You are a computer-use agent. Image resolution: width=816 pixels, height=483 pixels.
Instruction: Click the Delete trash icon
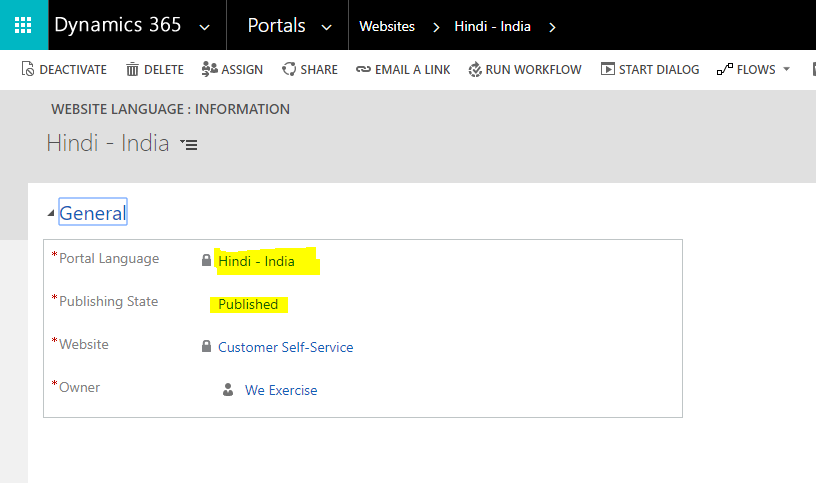[132, 69]
